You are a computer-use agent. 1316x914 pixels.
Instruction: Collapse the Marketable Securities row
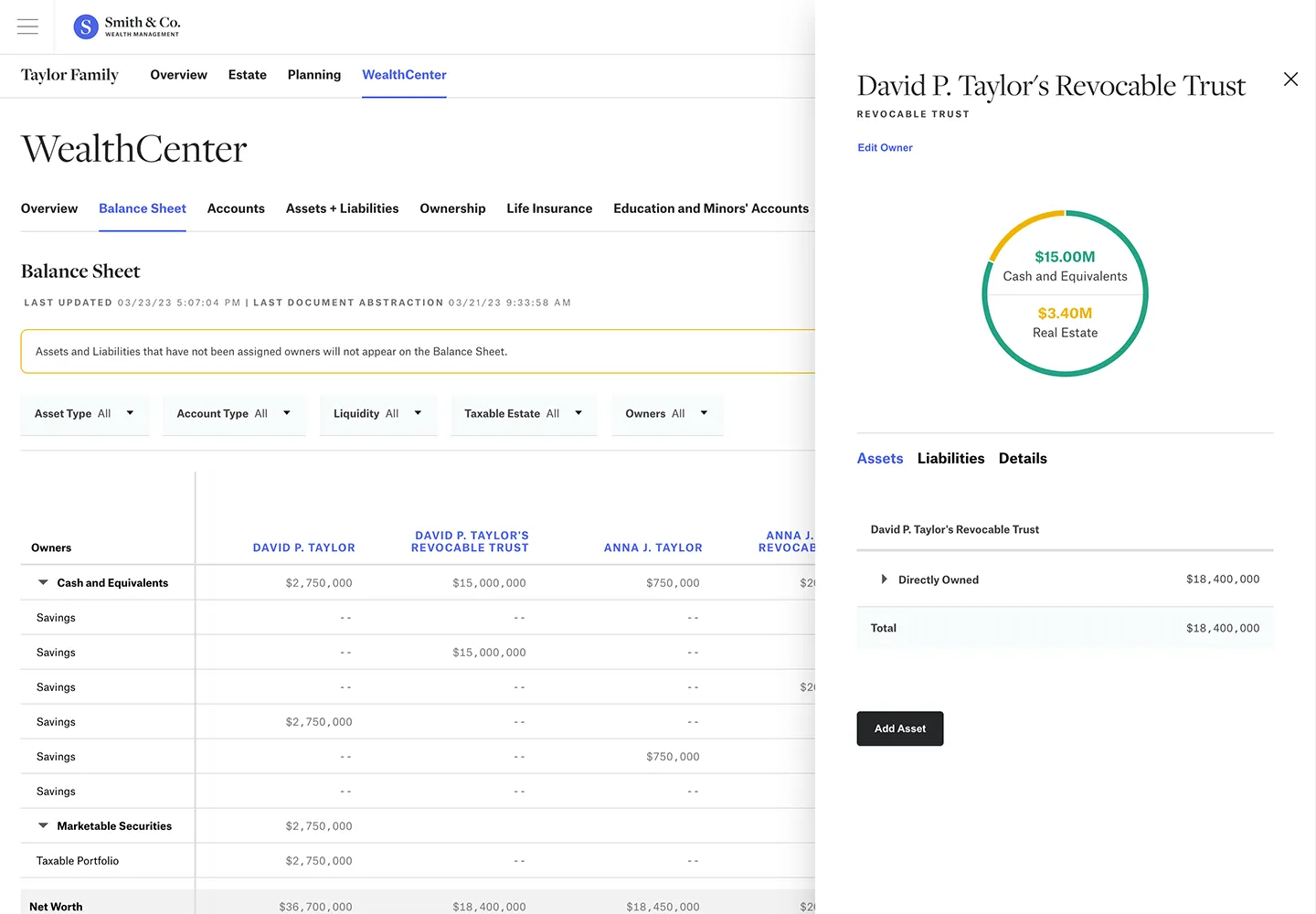click(x=43, y=825)
